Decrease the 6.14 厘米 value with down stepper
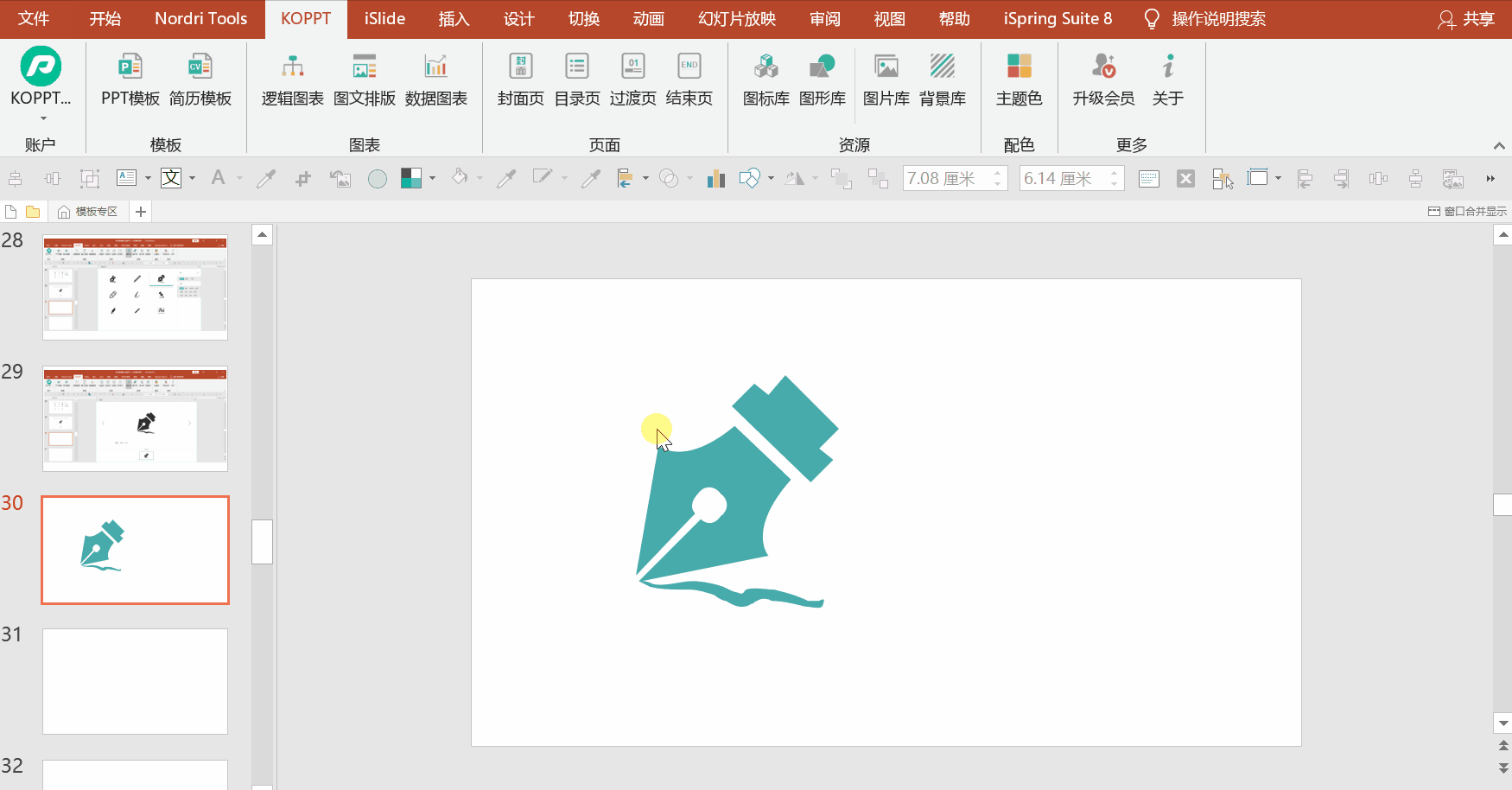Screen dimensions: 1512x790 point(1115,184)
